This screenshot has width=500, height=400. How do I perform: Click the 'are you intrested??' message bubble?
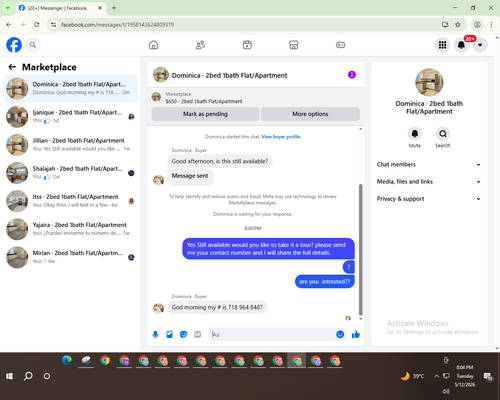click(x=324, y=282)
